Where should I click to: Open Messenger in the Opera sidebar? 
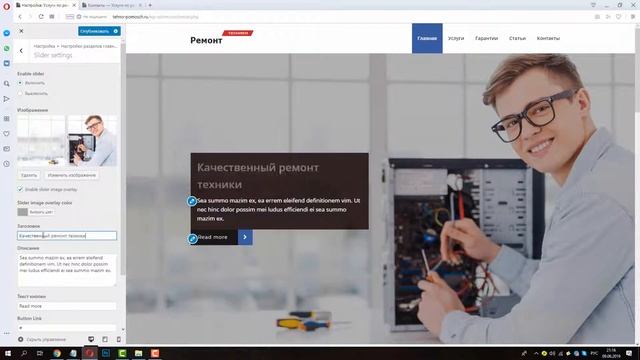[x=7, y=33]
